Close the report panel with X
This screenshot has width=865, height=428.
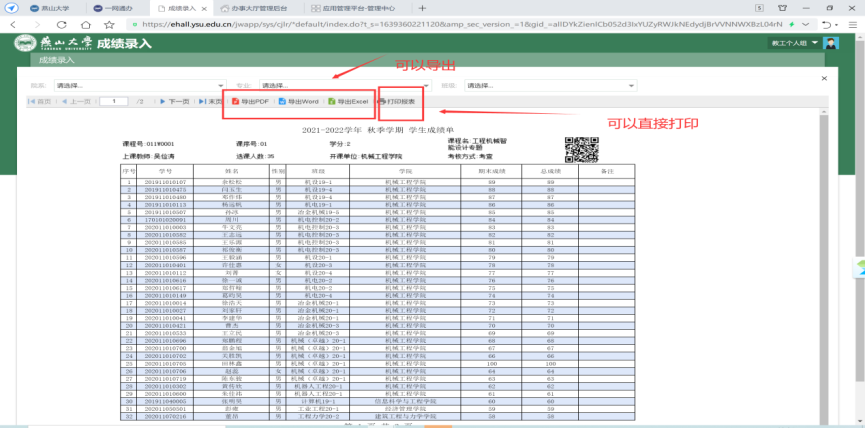point(824,77)
